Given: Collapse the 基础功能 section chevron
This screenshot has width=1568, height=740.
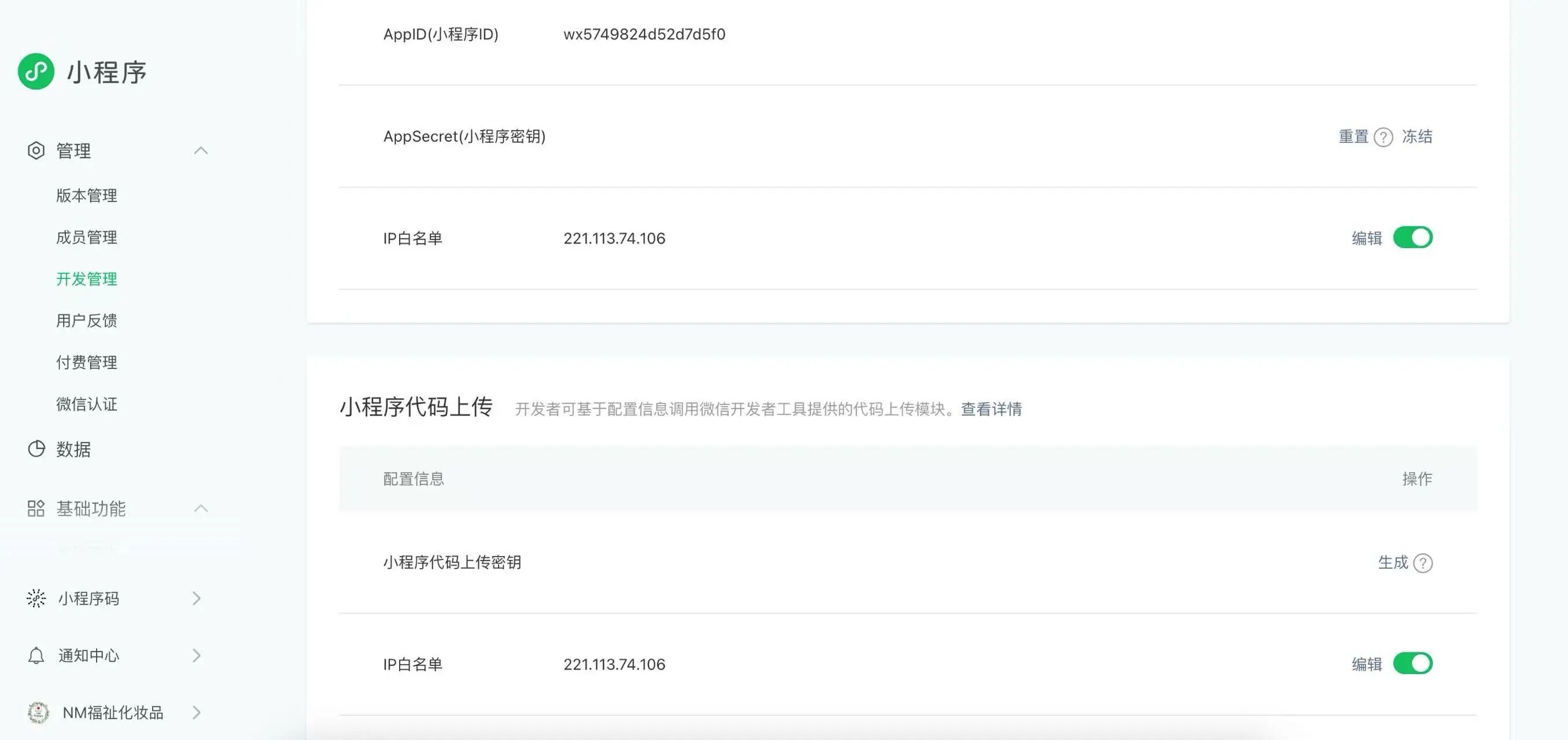Looking at the screenshot, I should pos(201,509).
